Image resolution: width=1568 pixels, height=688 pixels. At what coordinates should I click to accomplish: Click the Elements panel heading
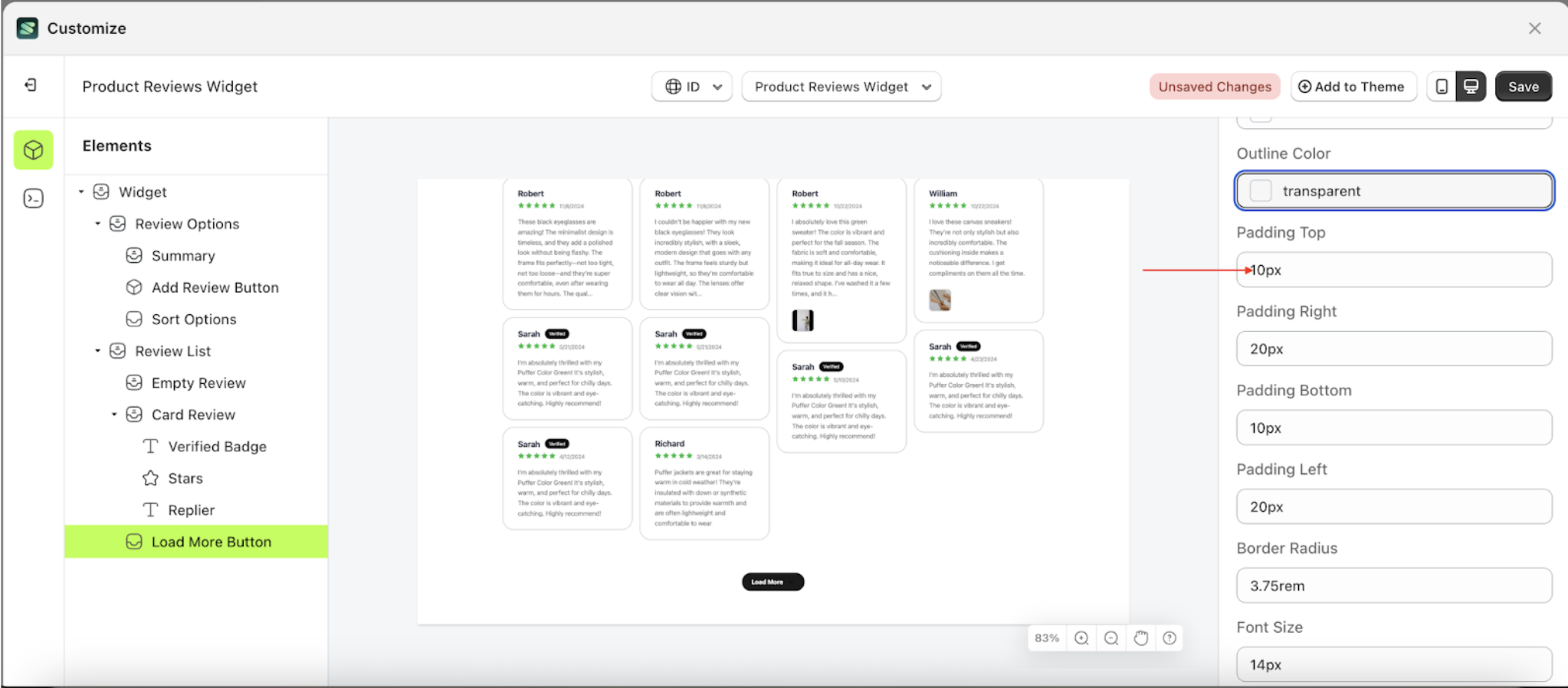click(x=117, y=146)
